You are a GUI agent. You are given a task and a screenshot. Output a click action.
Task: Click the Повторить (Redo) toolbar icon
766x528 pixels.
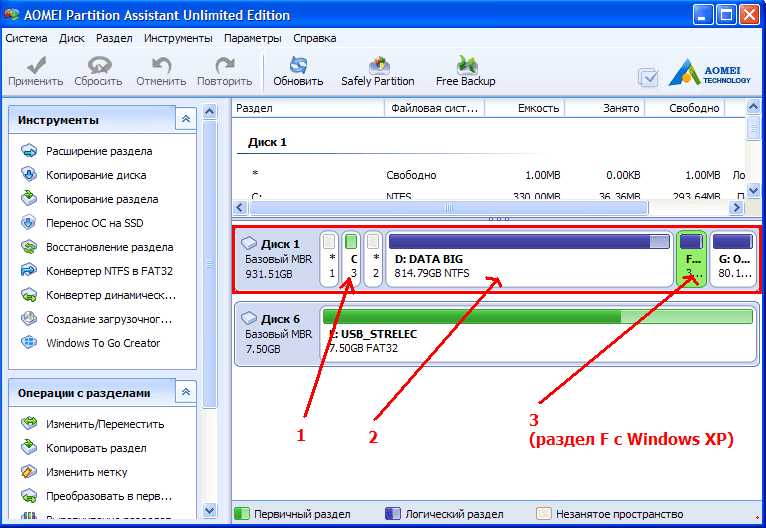pos(225,71)
